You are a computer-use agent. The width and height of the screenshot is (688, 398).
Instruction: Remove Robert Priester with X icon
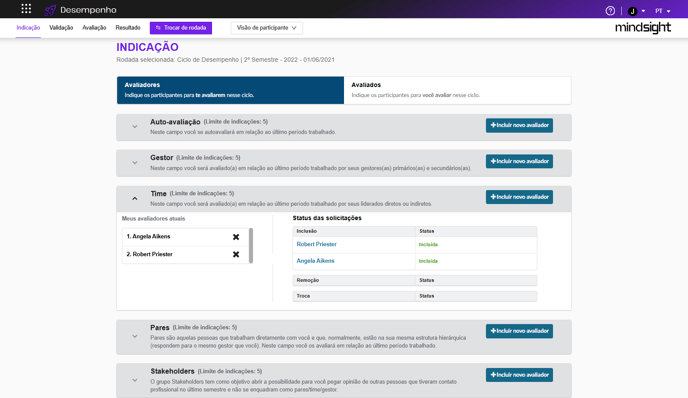(x=236, y=255)
